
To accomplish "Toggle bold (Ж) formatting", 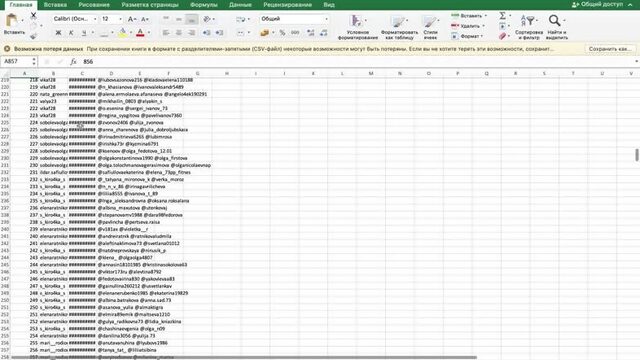I will point(58,33).
